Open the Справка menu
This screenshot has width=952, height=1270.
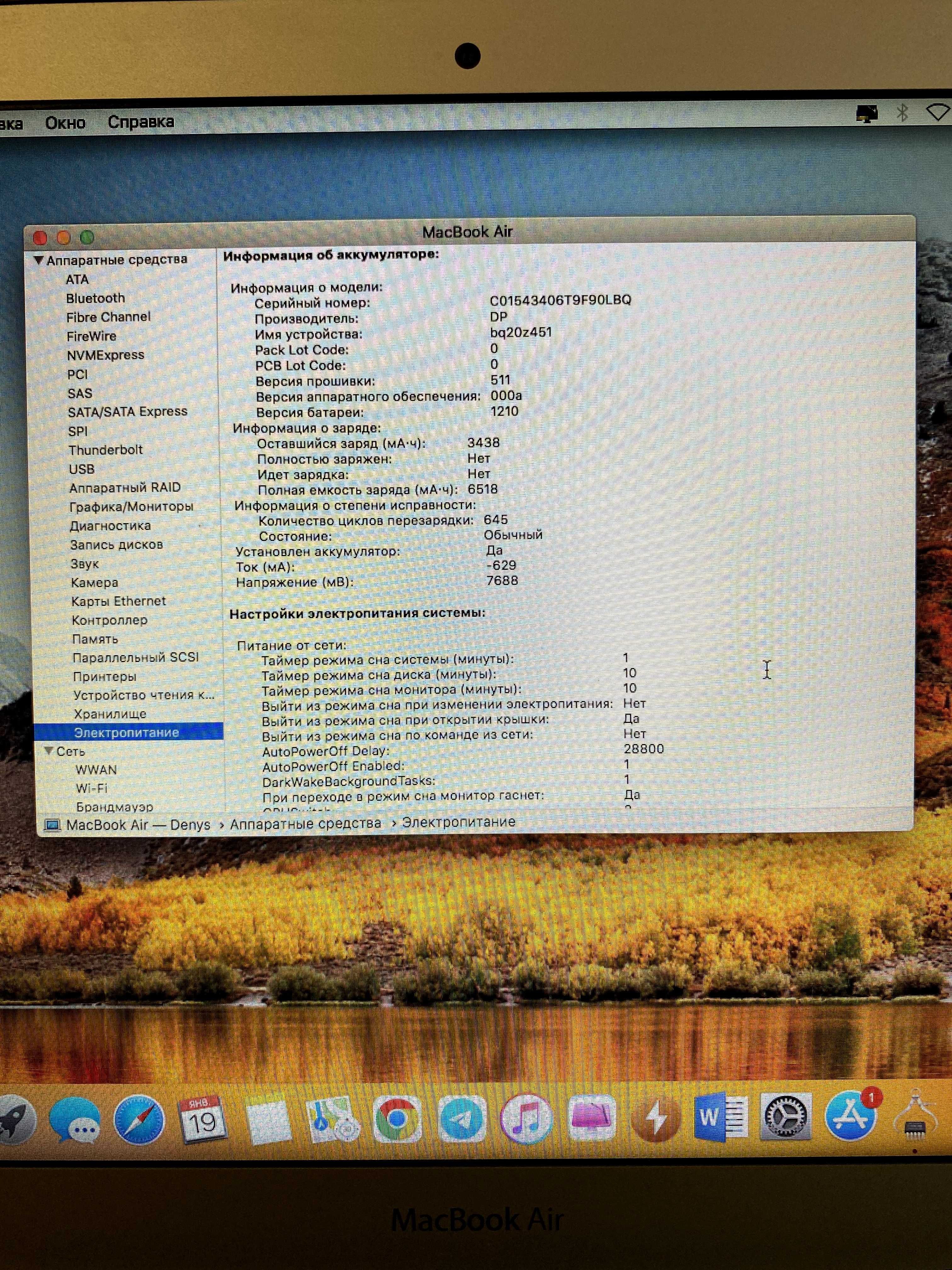pyautogui.click(x=141, y=122)
